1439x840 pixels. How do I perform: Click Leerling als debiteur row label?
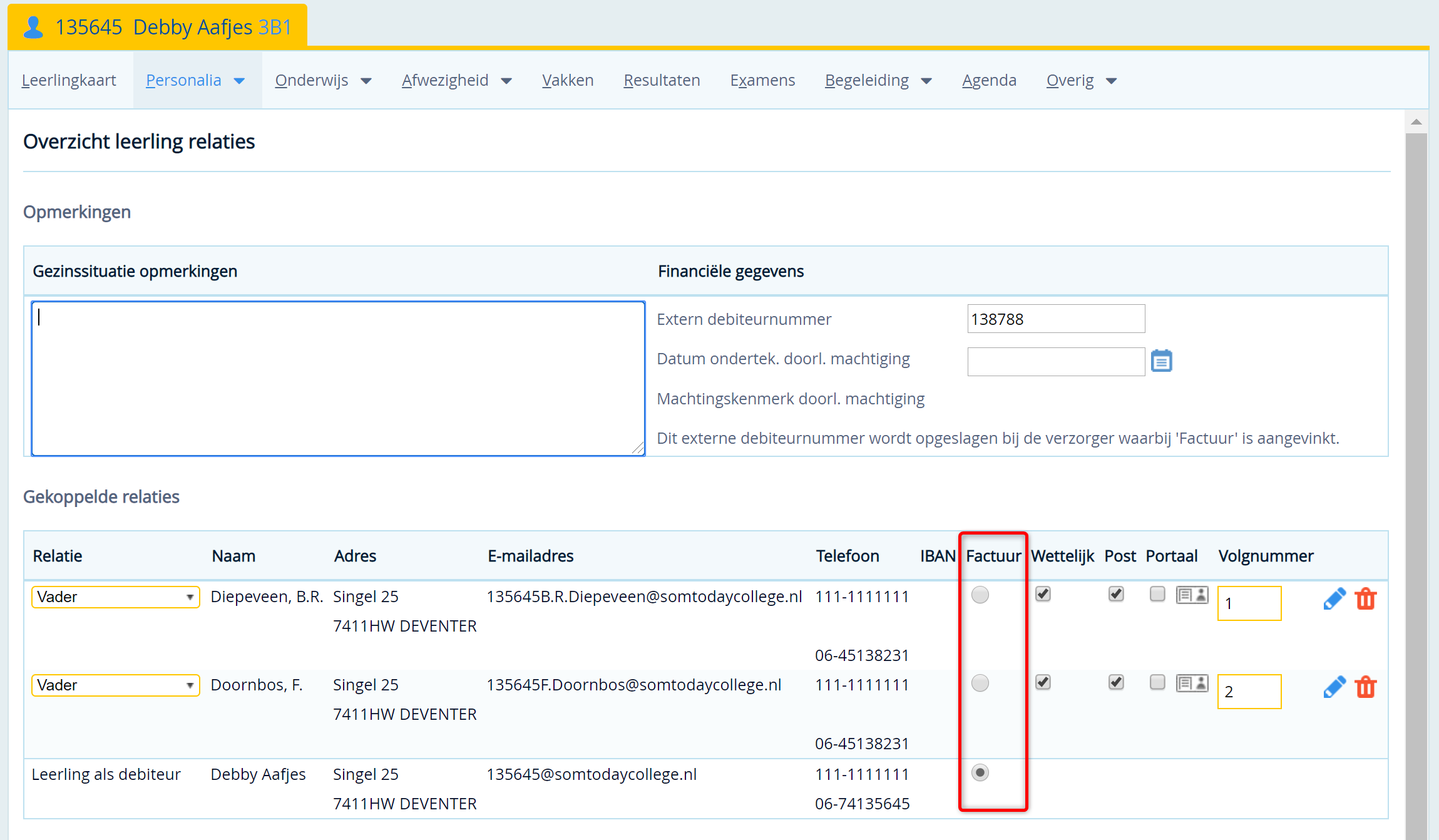106,774
